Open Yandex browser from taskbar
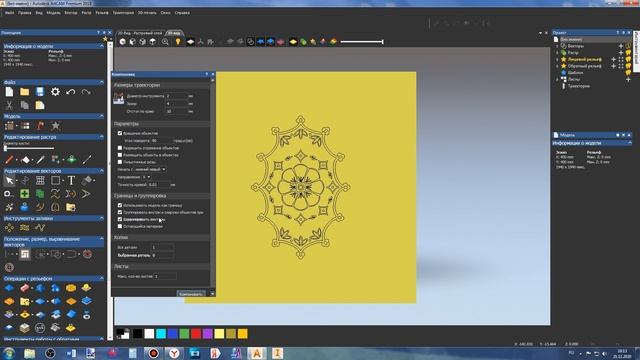640x360 pixels. pyautogui.click(x=174, y=353)
